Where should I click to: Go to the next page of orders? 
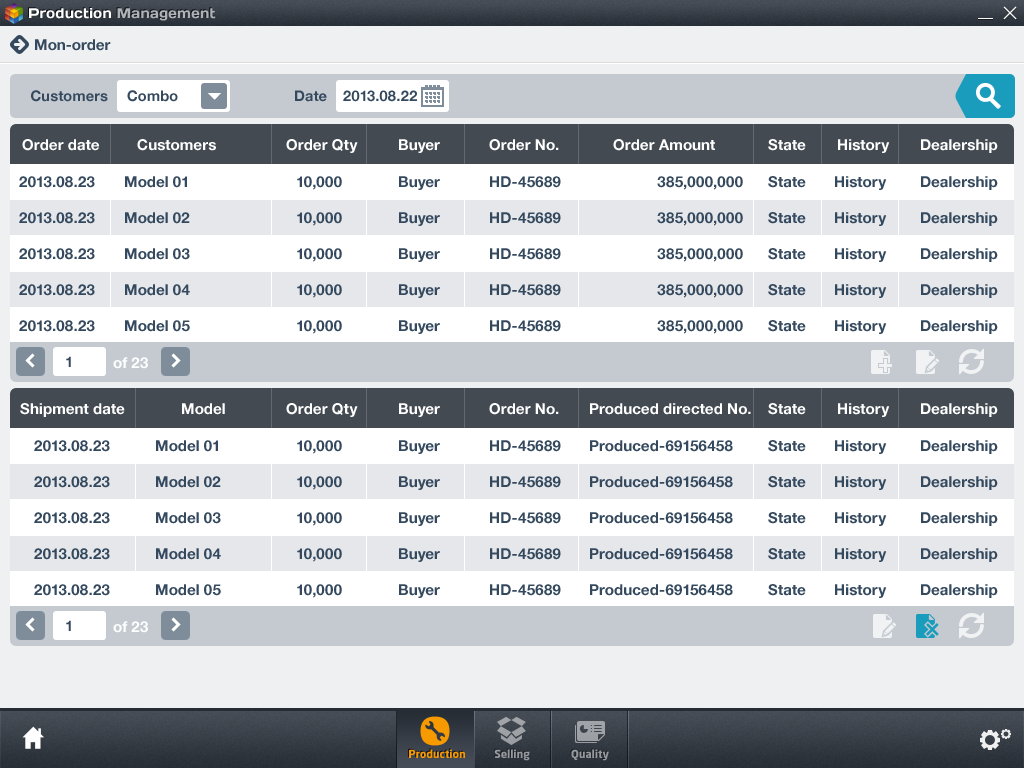(175, 361)
